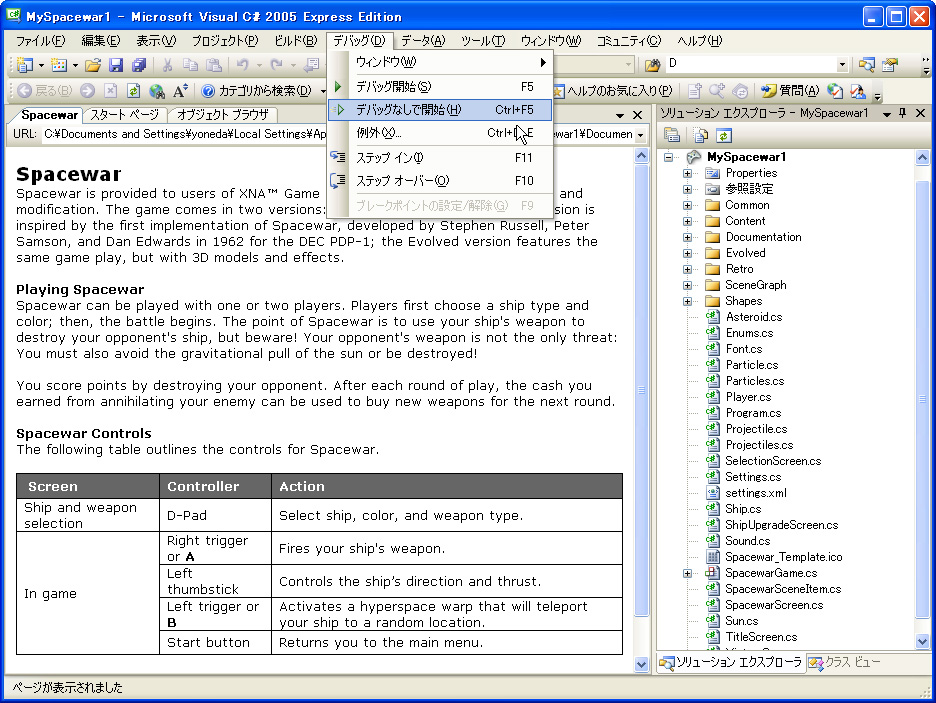Click the Save All icon

138,65
